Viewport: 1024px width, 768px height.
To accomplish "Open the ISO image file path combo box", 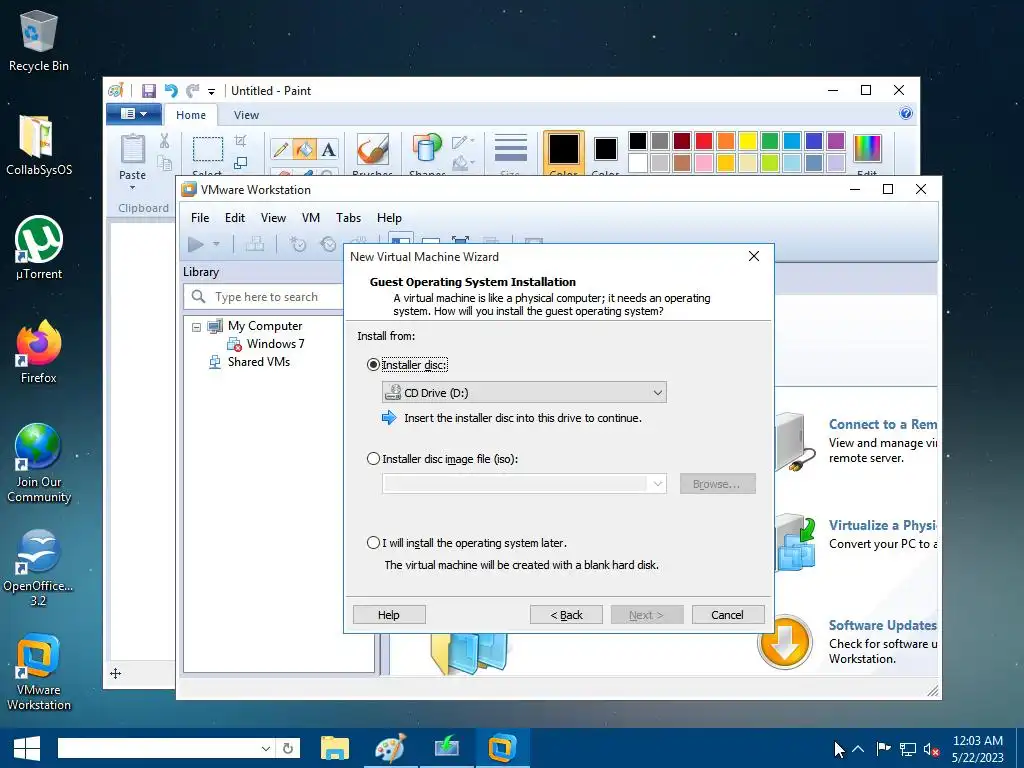I will tap(524, 484).
